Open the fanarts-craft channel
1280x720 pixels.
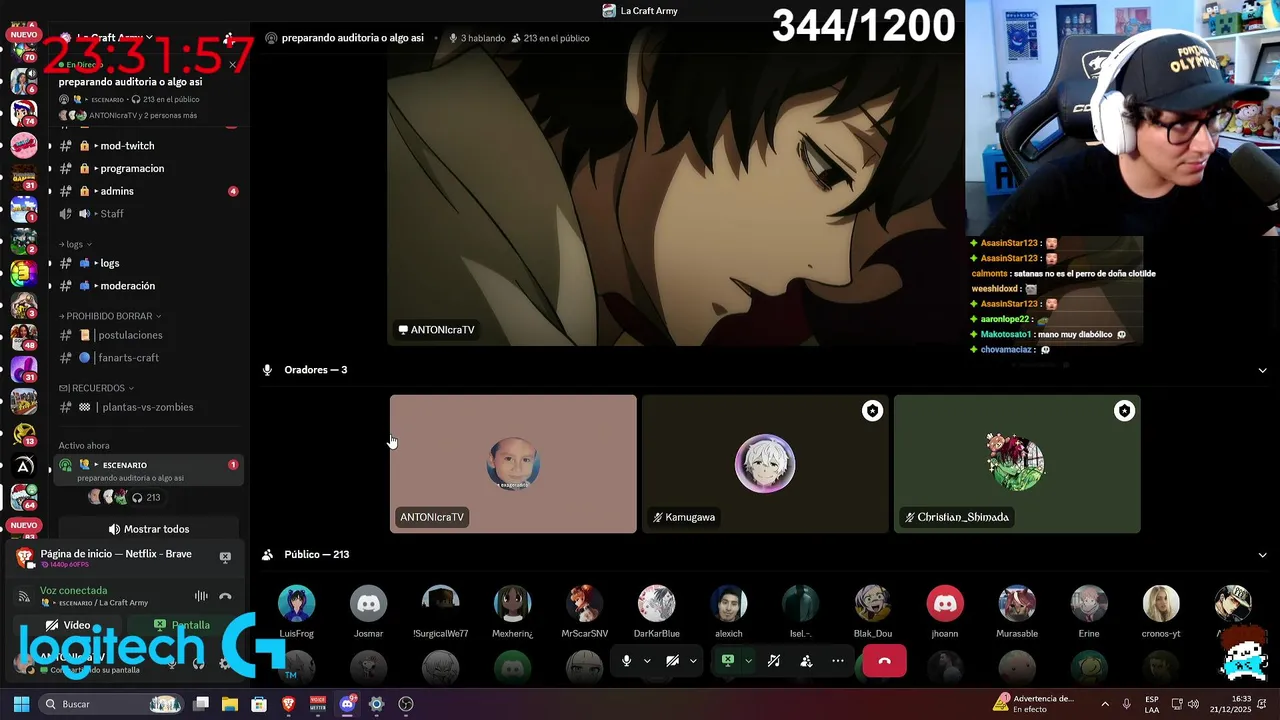click(x=148, y=358)
